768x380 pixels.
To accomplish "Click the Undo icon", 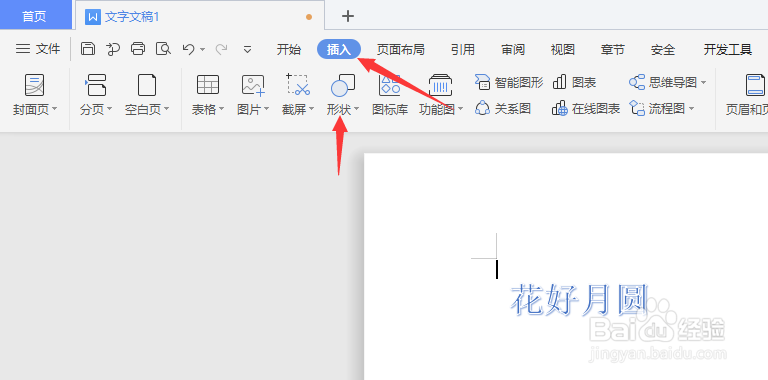I will tap(189, 48).
